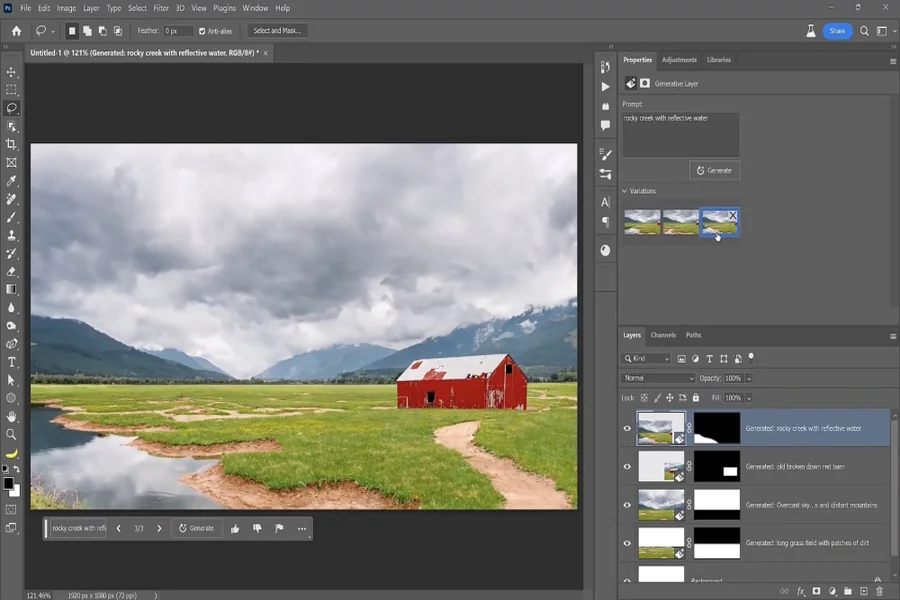Open the search icon in top bar

click(864, 31)
